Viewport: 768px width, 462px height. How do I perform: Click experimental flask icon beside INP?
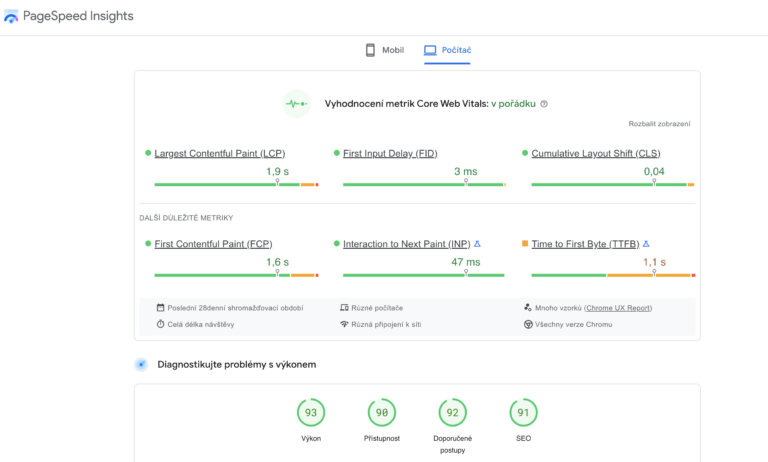(477, 244)
